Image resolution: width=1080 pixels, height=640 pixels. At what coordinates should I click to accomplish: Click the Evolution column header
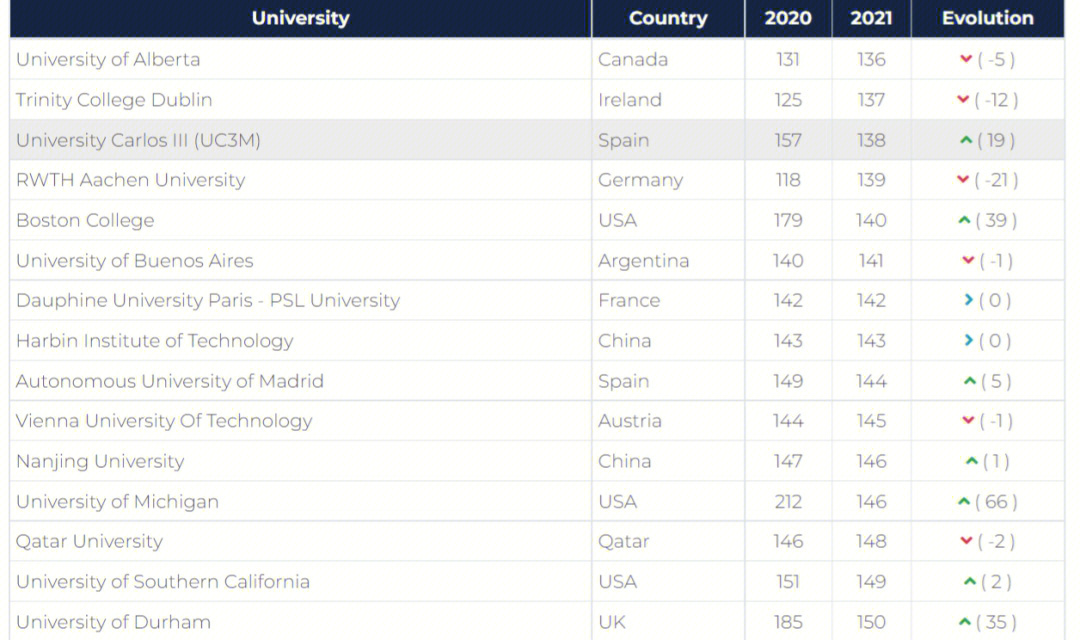[988, 18]
